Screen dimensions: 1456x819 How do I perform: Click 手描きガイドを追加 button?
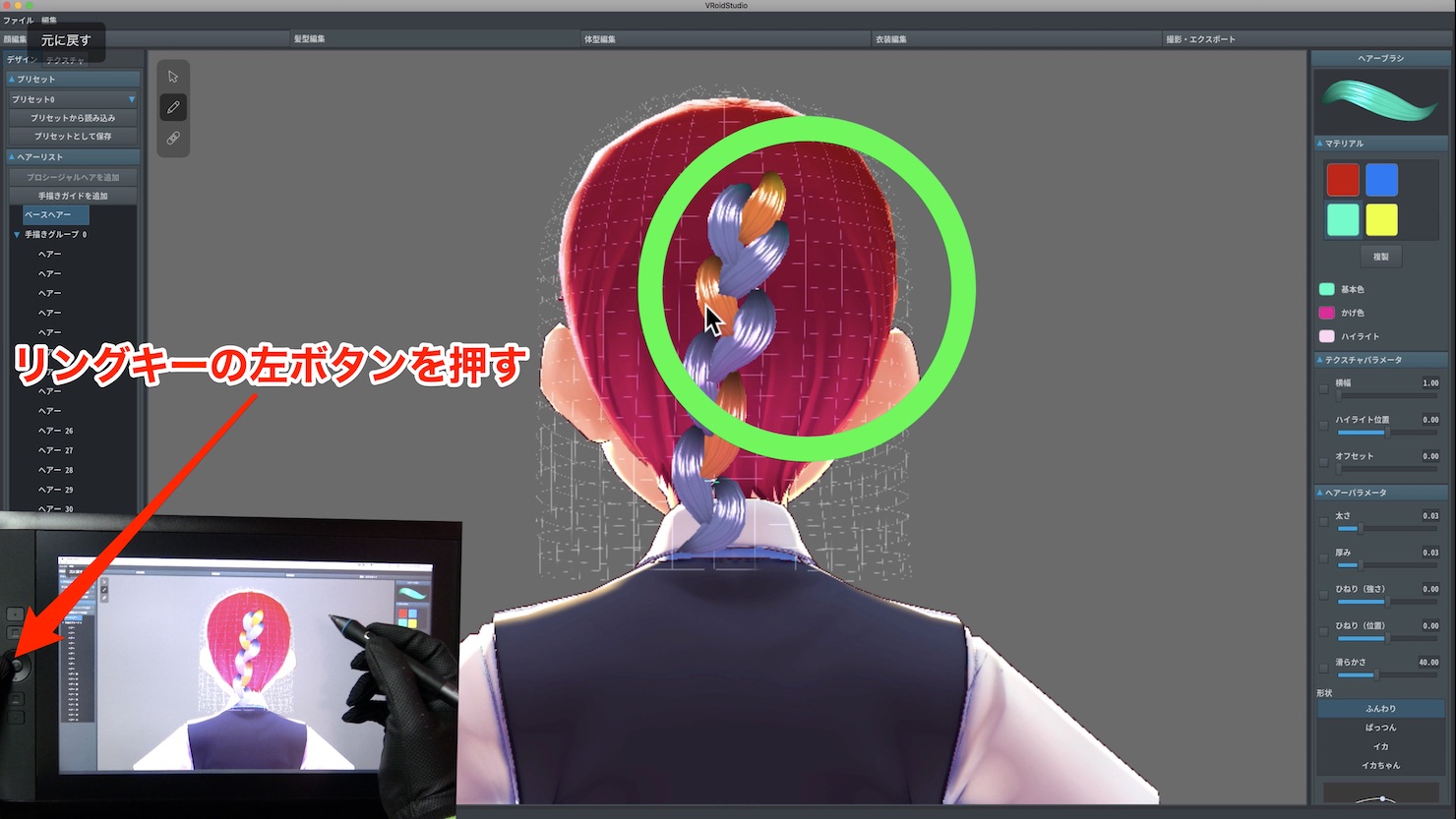point(73,197)
